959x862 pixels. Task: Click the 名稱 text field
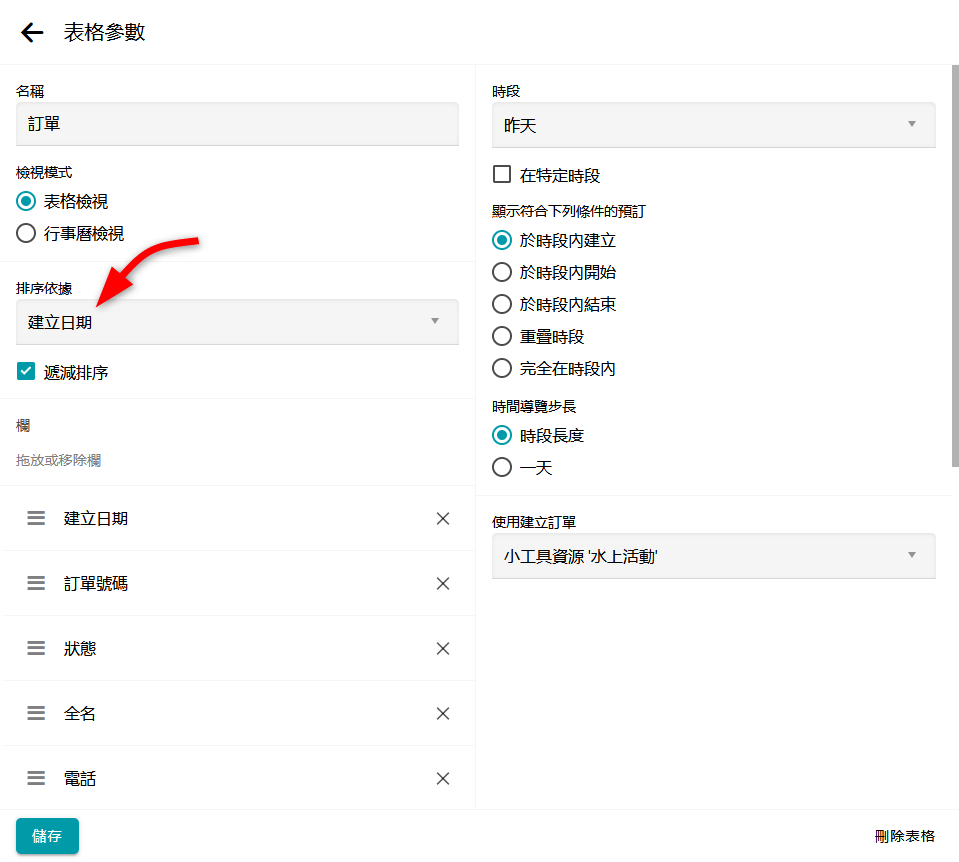click(x=237, y=124)
